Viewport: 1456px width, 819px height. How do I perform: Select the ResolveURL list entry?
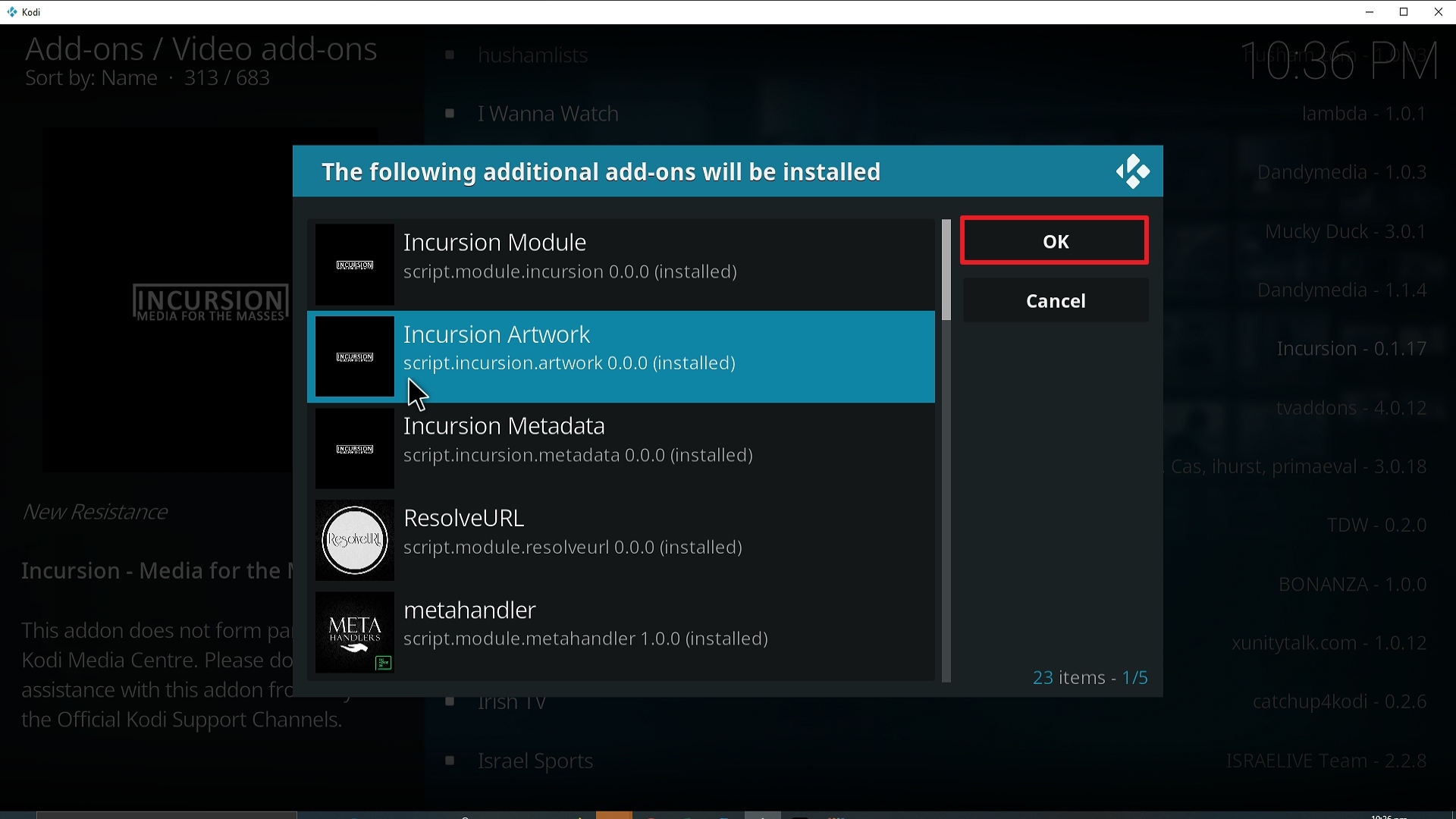point(621,540)
